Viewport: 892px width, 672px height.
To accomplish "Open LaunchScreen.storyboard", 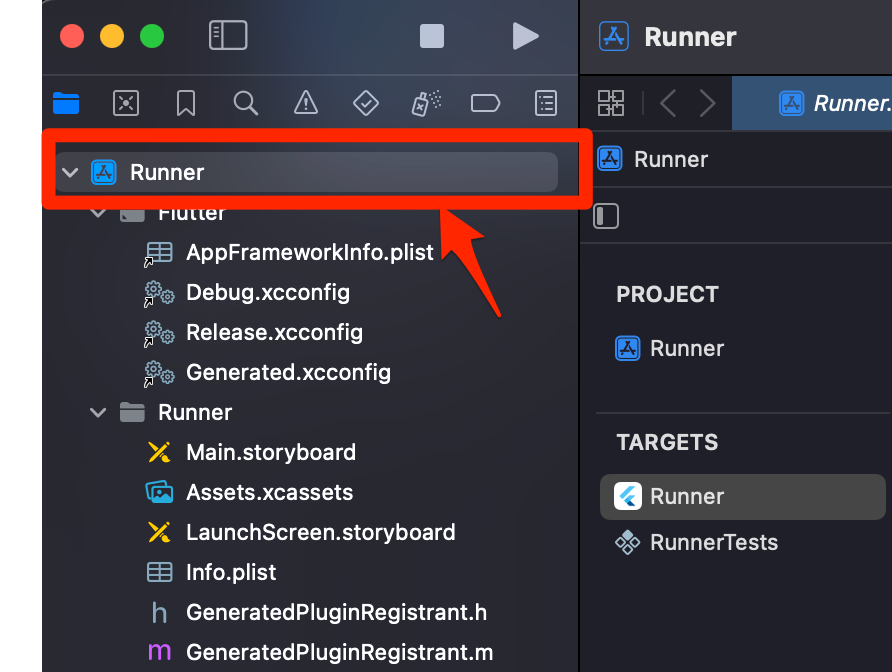I will tap(320, 533).
